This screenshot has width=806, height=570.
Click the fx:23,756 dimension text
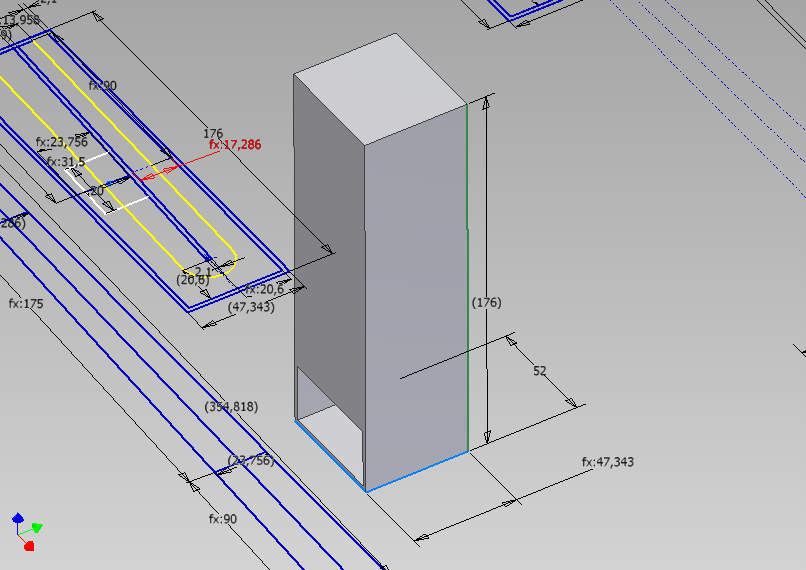tap(62, 141)
